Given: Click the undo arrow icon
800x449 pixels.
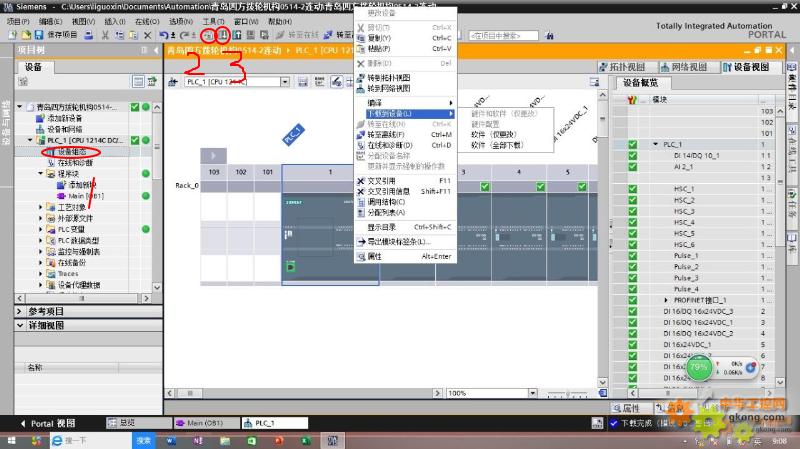Looking at the screenshot, I should point(163,35).
